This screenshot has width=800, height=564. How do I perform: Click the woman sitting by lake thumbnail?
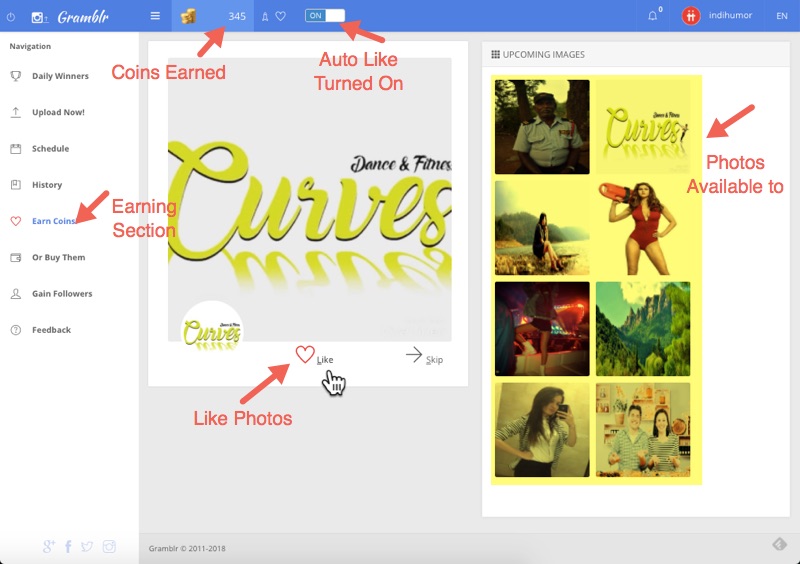(x=542, y=228)
